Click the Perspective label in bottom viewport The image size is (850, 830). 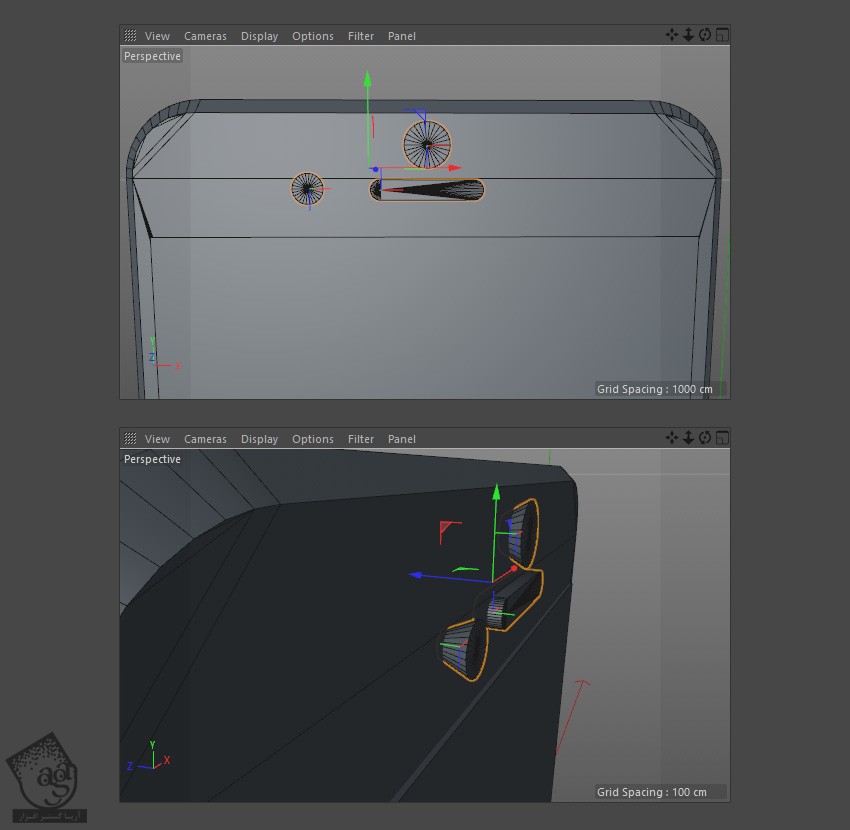point(152,459)
